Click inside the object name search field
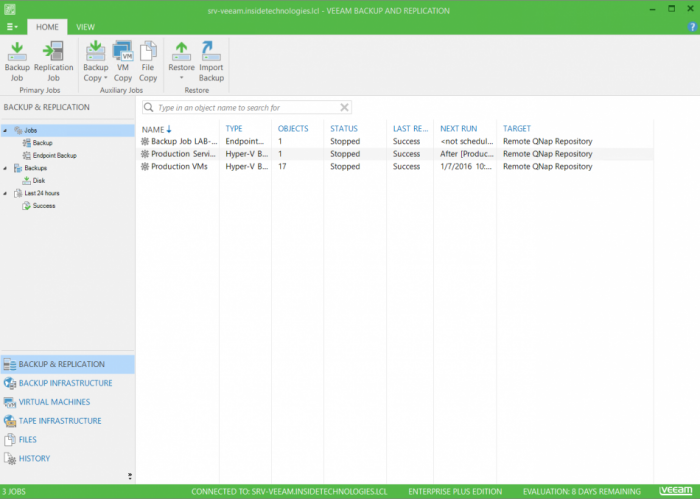 coord(247,108)
